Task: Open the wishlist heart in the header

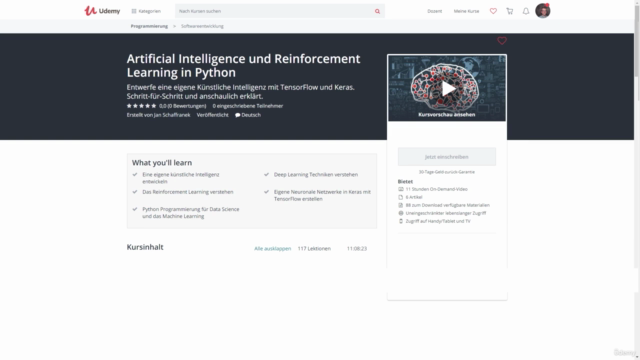Action: pyautogui.click(x=493, y=11)
